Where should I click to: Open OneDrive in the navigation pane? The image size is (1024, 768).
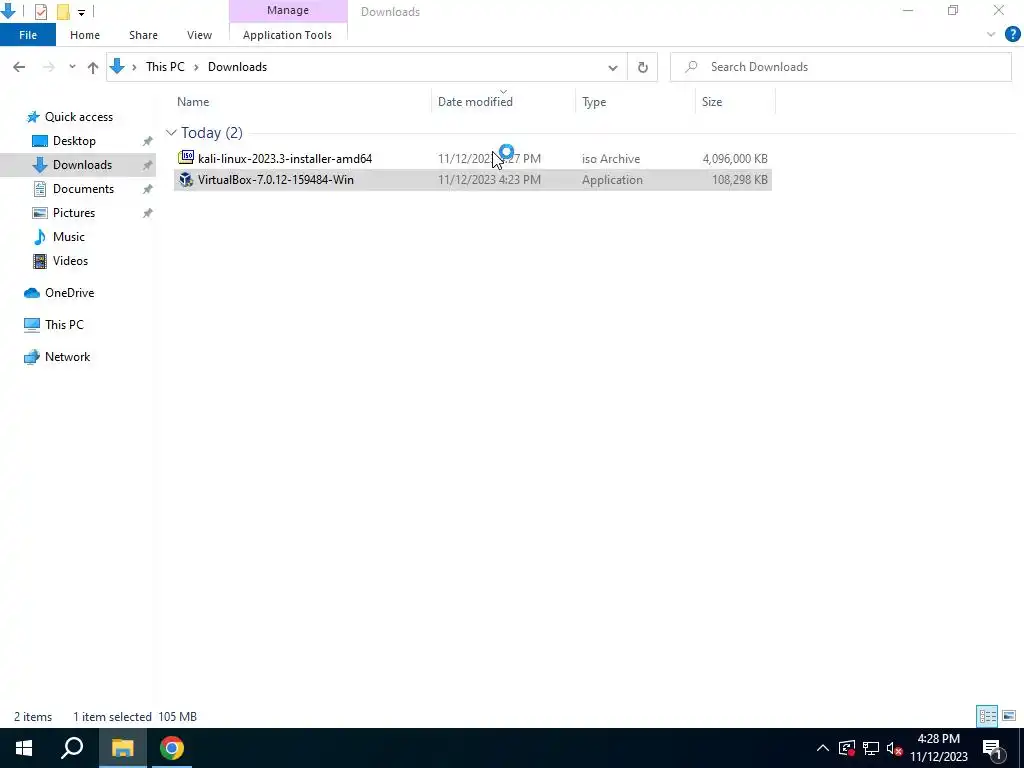[69, 293]
